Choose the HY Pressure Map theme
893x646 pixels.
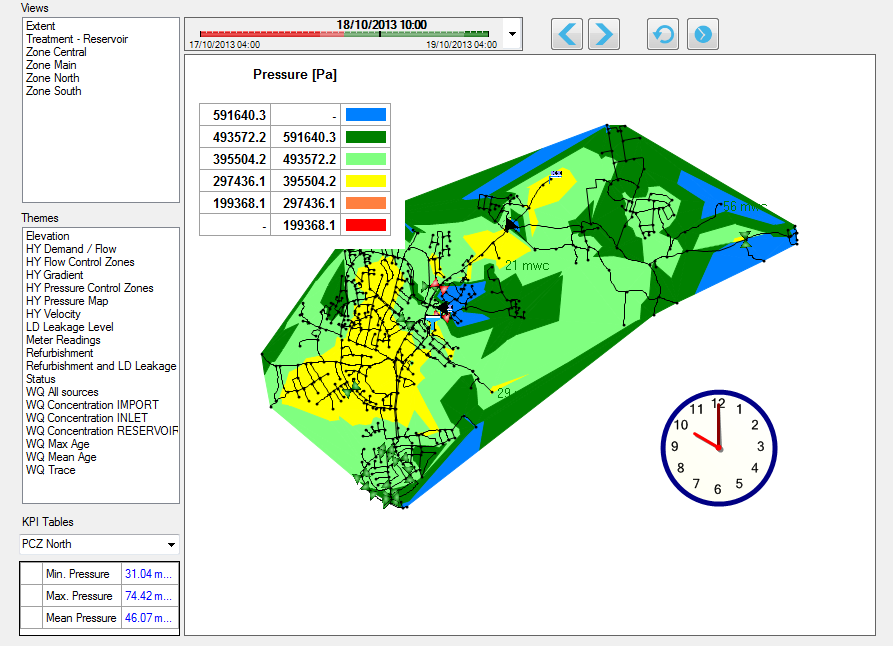click(x=67, y=301)
